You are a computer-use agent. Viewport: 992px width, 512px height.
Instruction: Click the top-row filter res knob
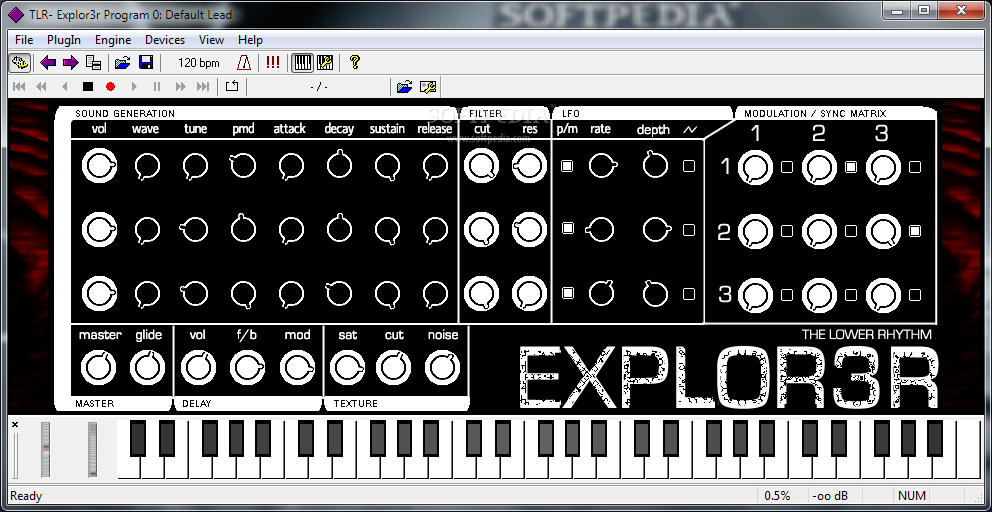530,166
